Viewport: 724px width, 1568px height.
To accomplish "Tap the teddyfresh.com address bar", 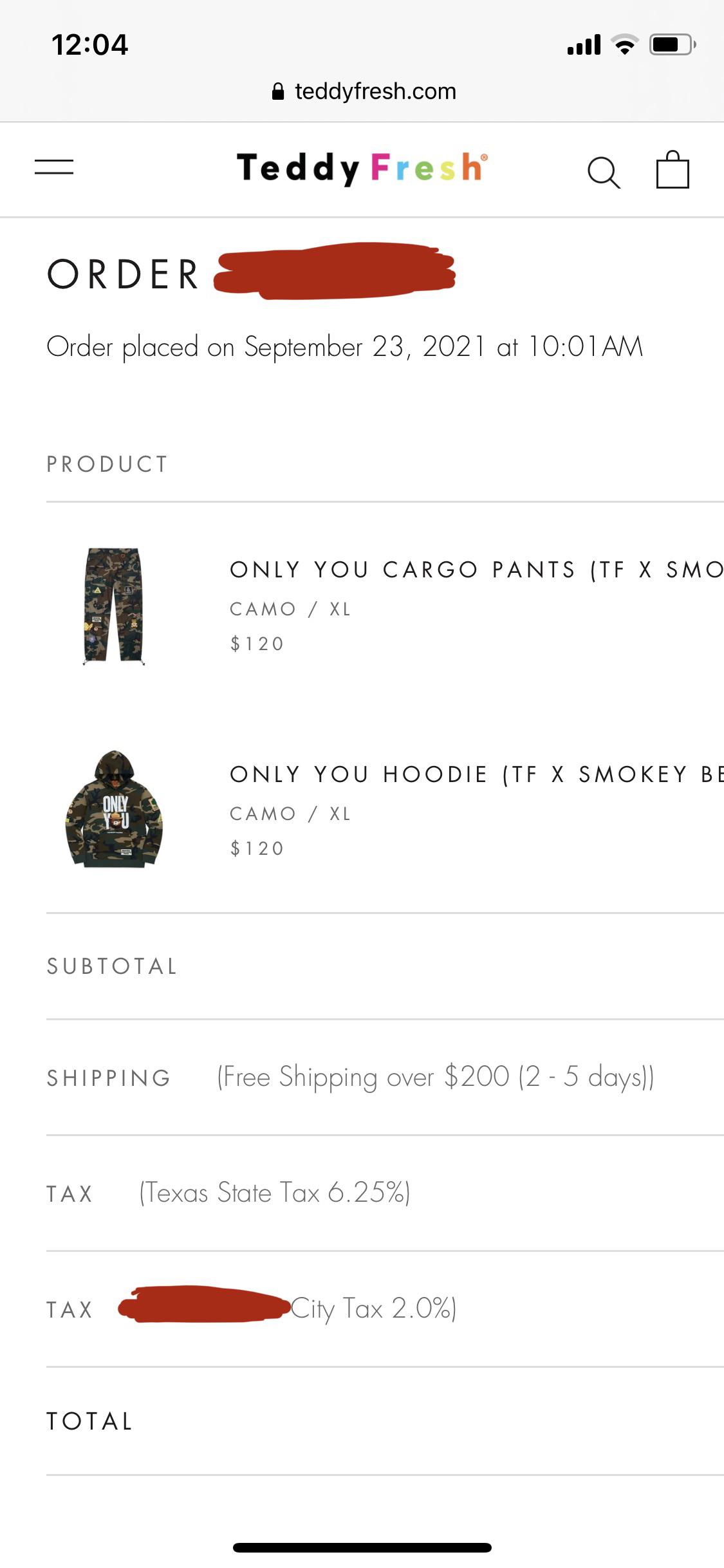I will coord(375,91).
